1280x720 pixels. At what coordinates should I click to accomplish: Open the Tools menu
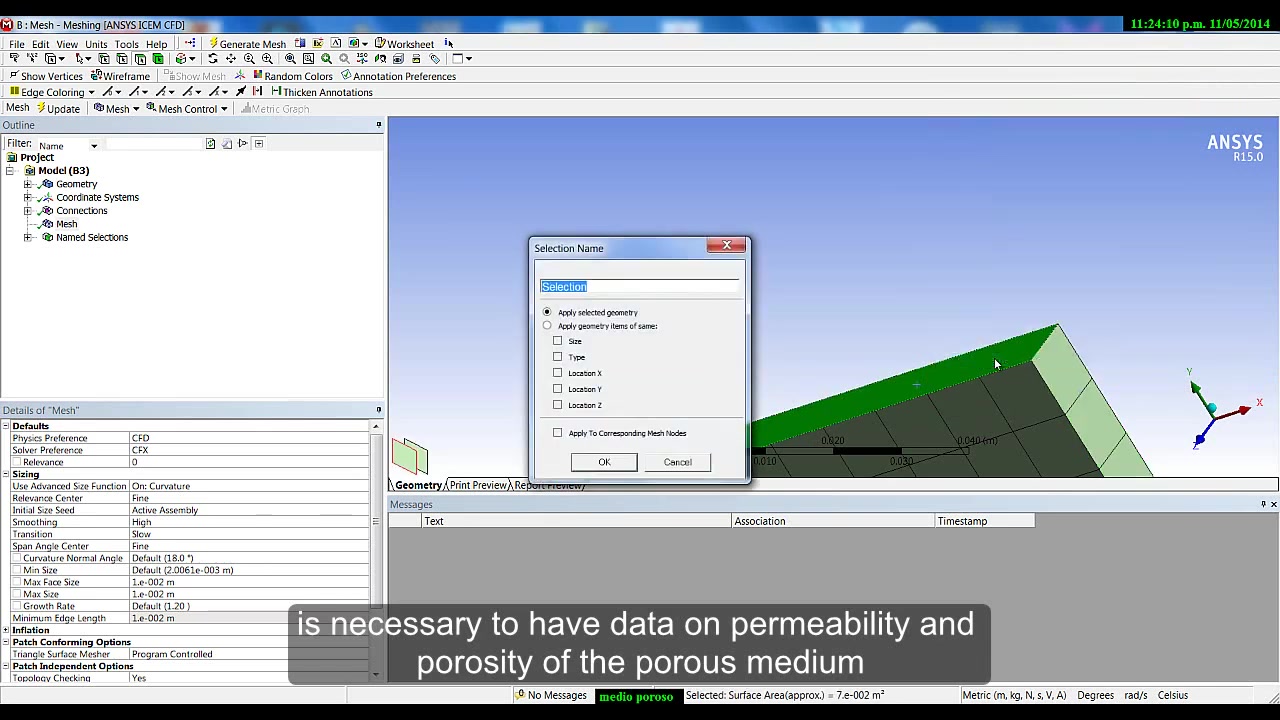point(126,44)
